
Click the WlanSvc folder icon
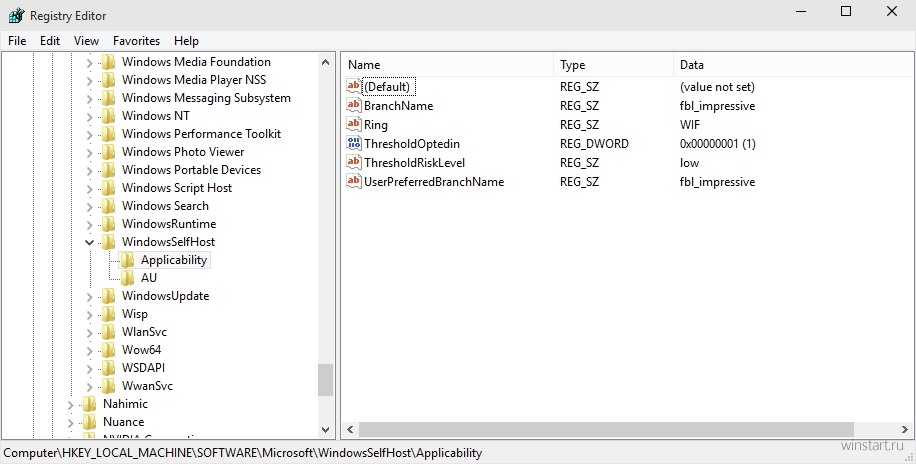[109, 332]
